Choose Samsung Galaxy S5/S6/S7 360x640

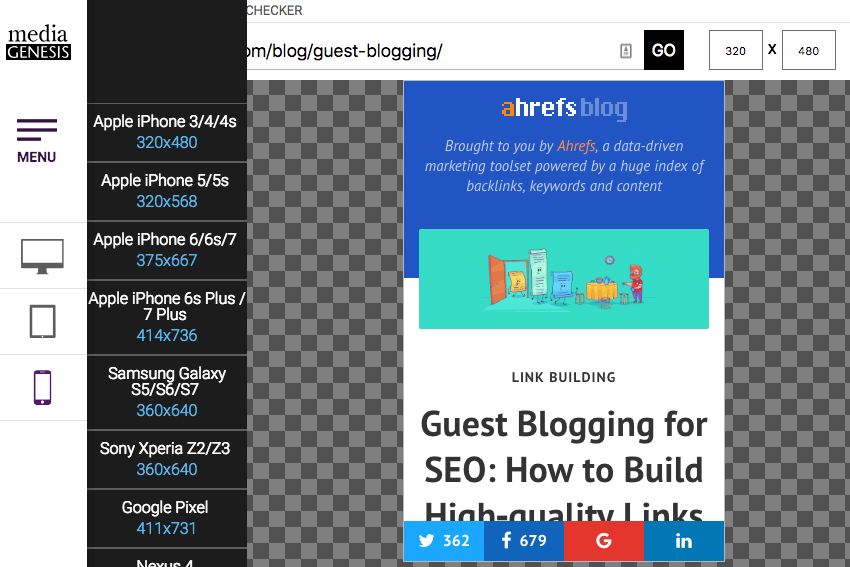[x=167, y=392]
